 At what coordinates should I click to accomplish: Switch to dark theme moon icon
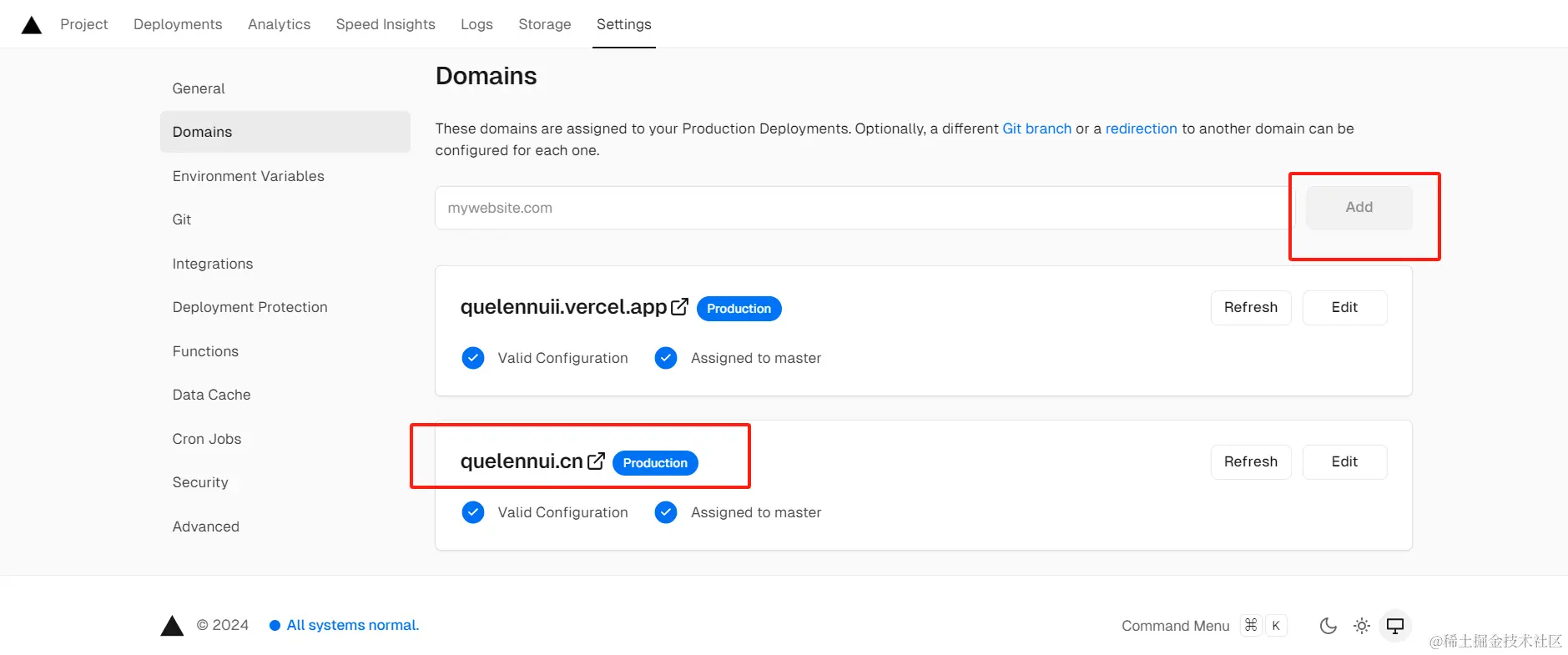1328,626
